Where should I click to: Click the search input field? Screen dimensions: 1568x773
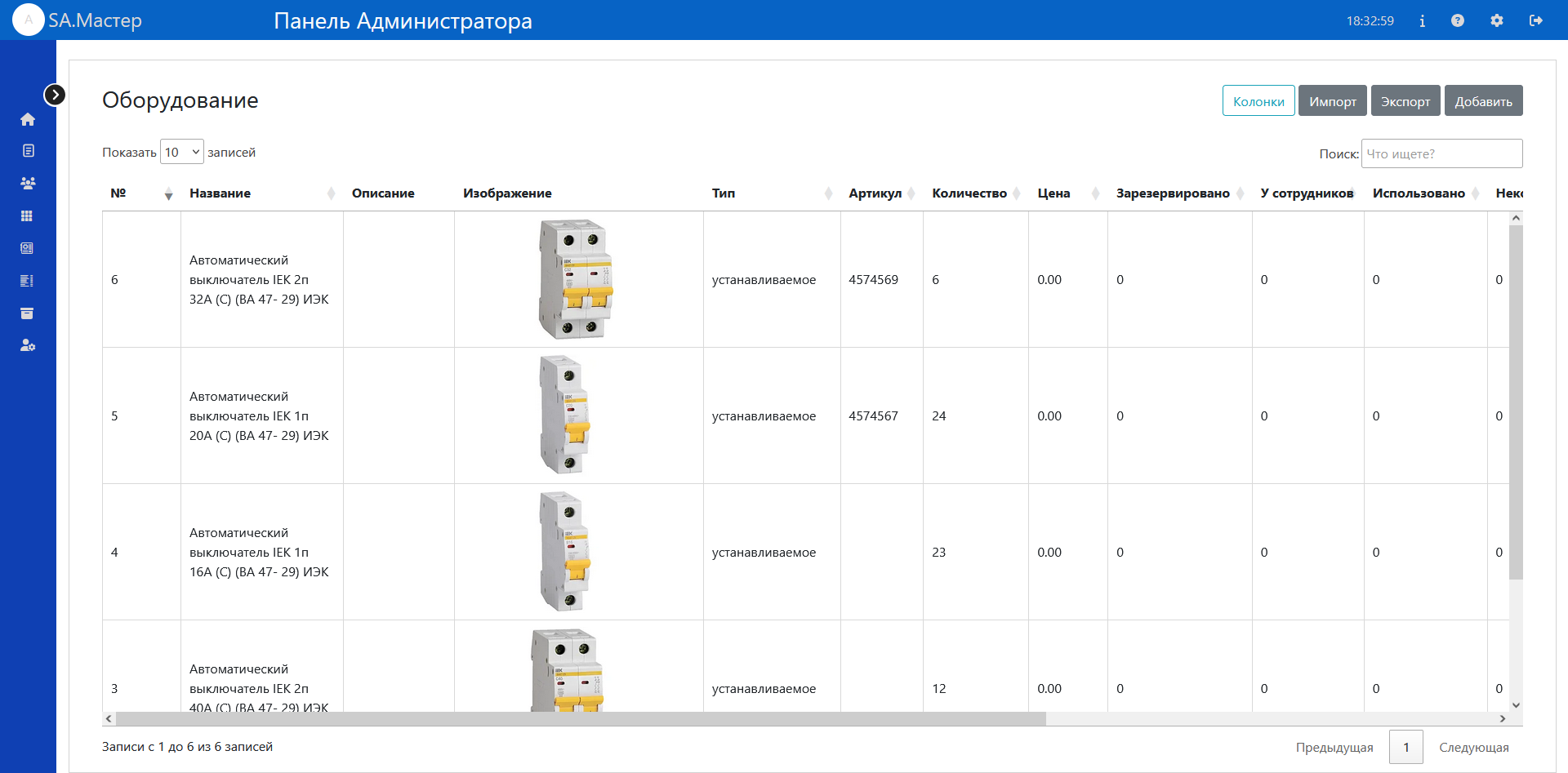1441,153
